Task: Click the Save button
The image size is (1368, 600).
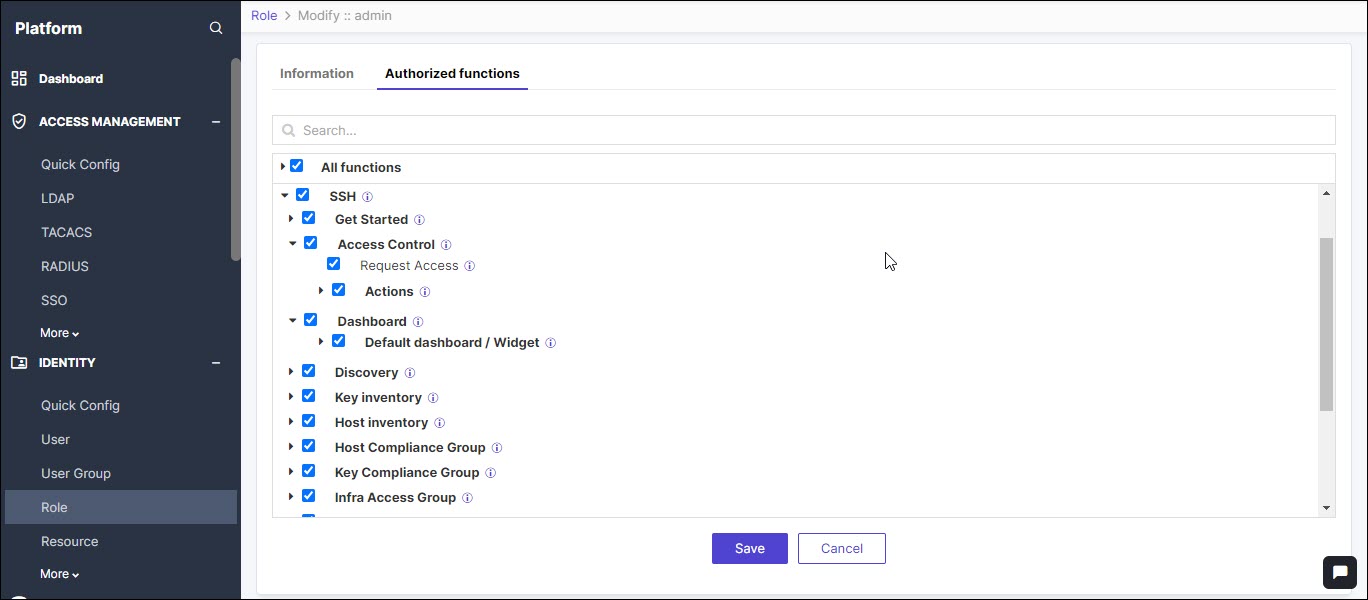Action: tap(750, 548)
